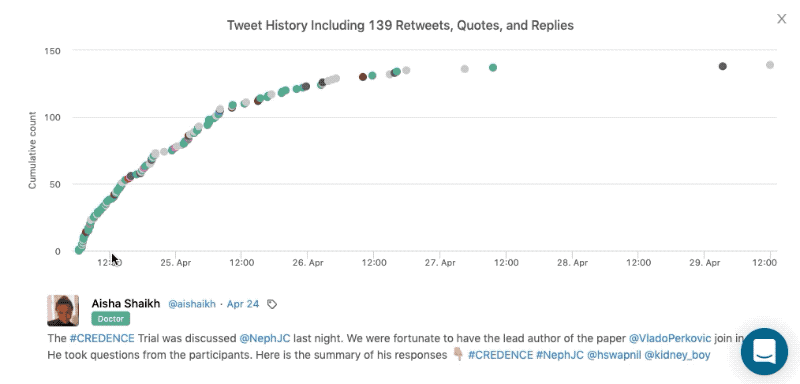Screen dimensions: 800x384
Task: Select the gray data point just after 27. Apr
Action: tap(464, 69)
